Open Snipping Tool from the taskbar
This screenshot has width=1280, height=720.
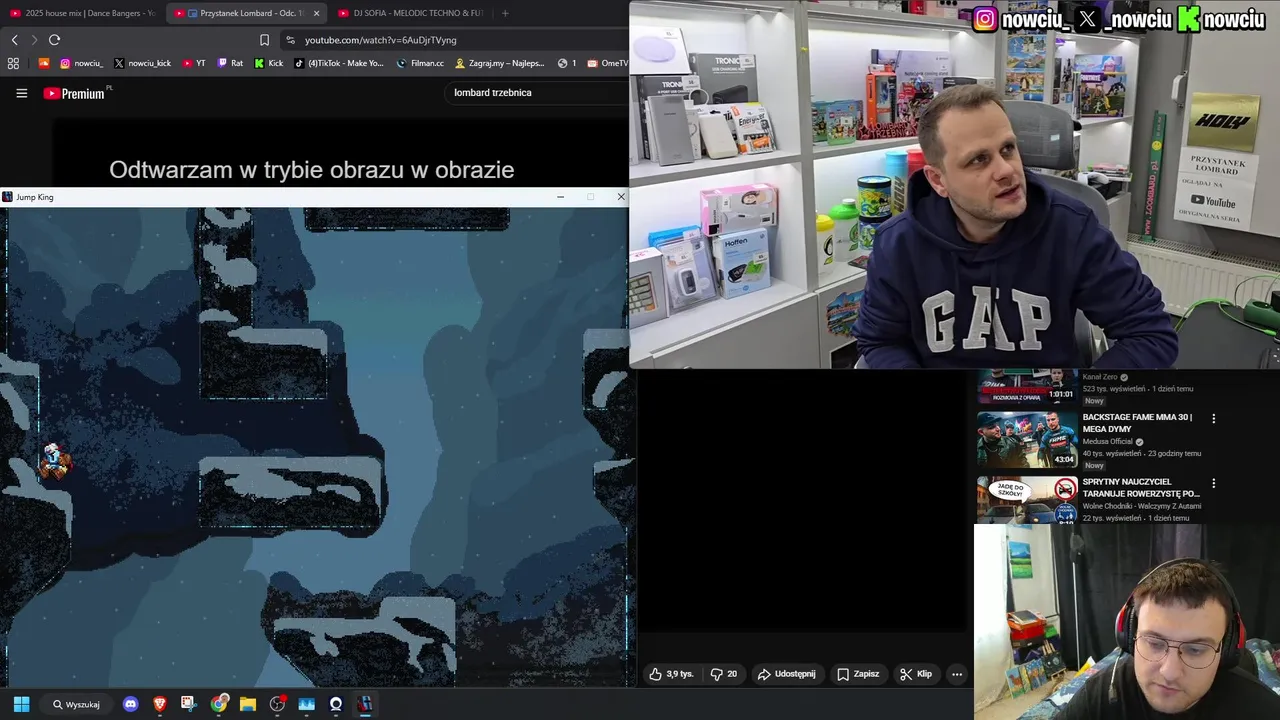tap(189, 704)
